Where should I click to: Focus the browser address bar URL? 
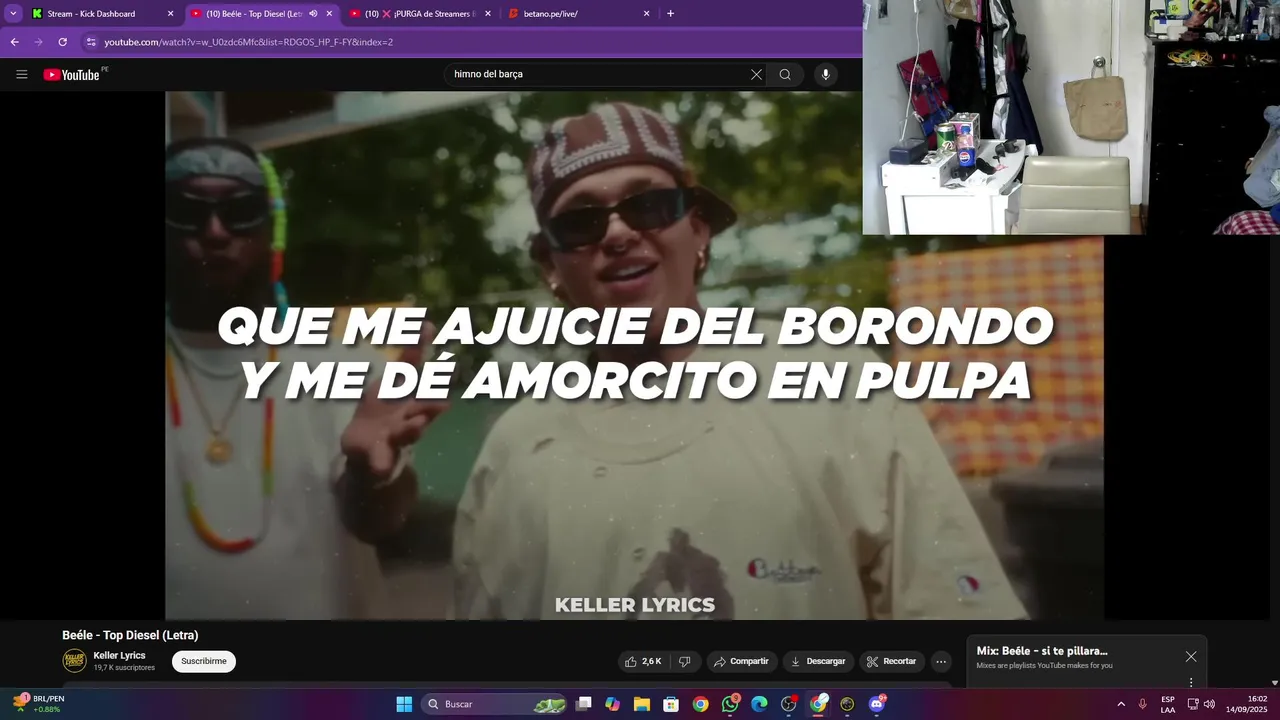click(248, 42)
